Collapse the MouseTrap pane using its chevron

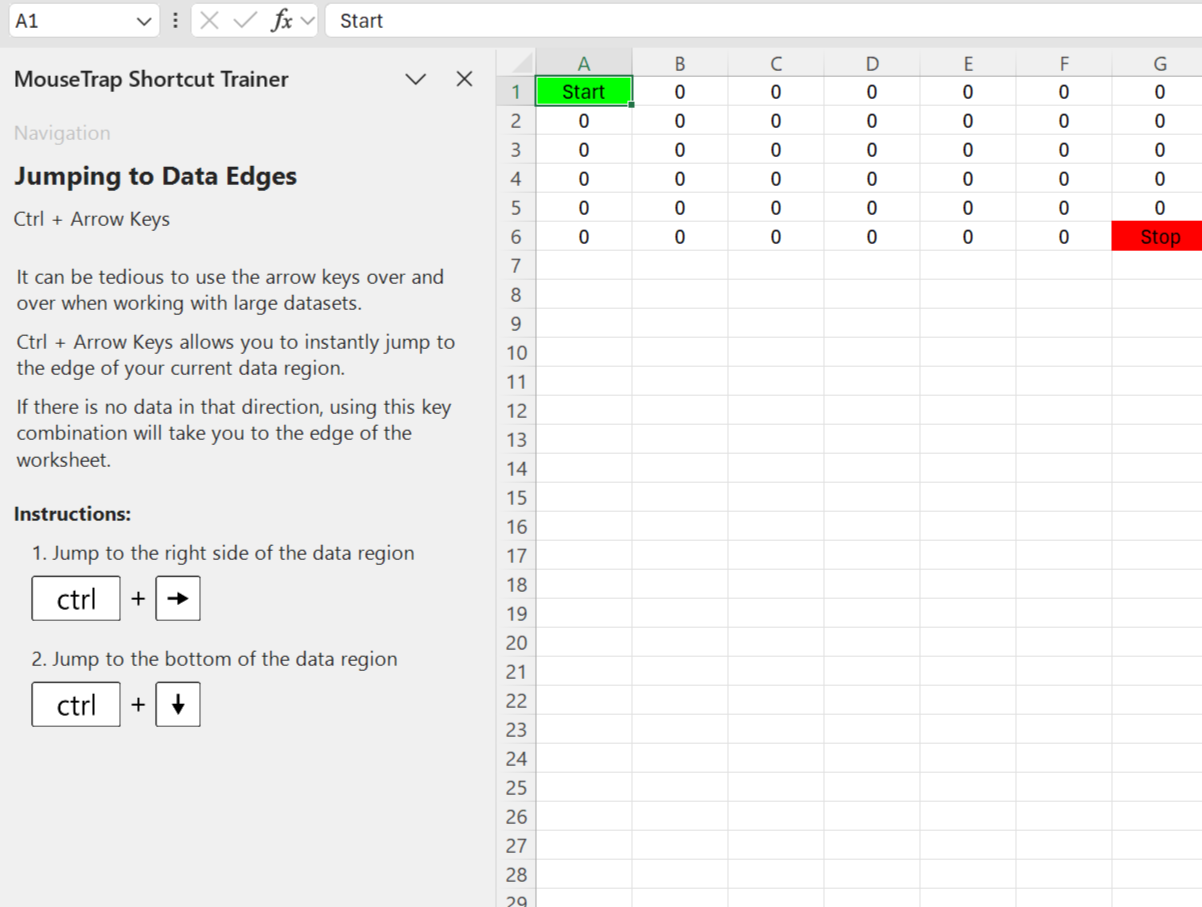click(x=415, y=79)
